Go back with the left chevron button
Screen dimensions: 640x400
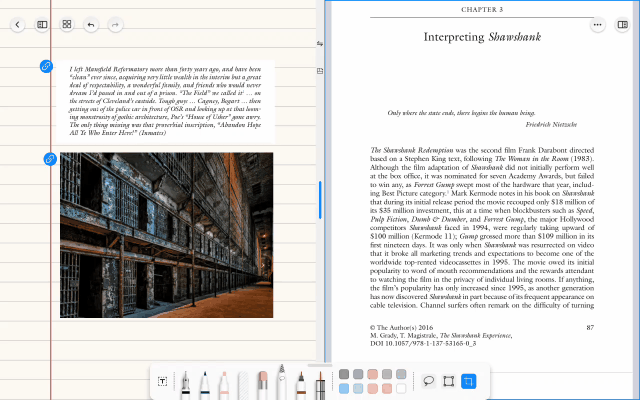18,25
